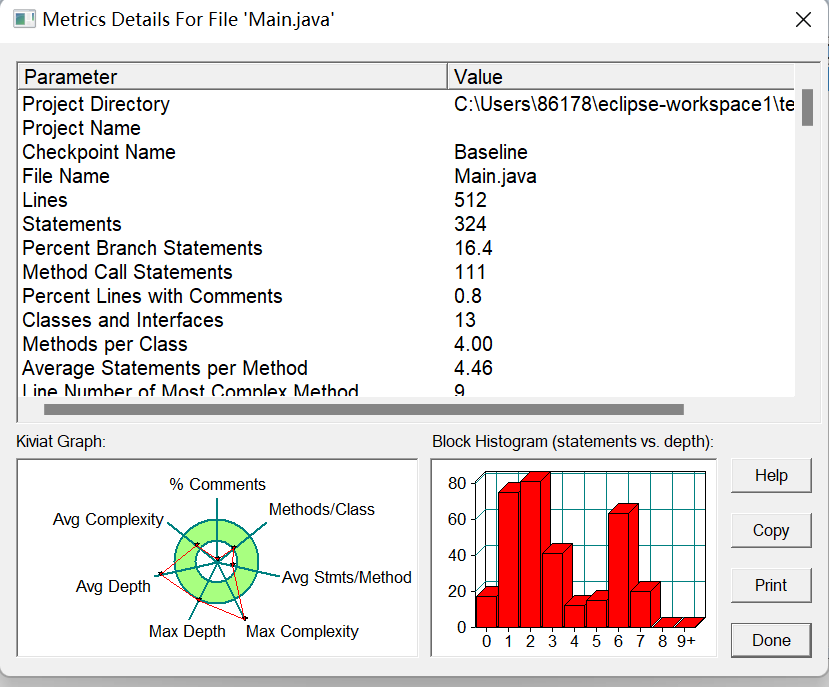829x687 pixels.
Task: Select the Statements parameter row
Action: click(x=407, y=224)
